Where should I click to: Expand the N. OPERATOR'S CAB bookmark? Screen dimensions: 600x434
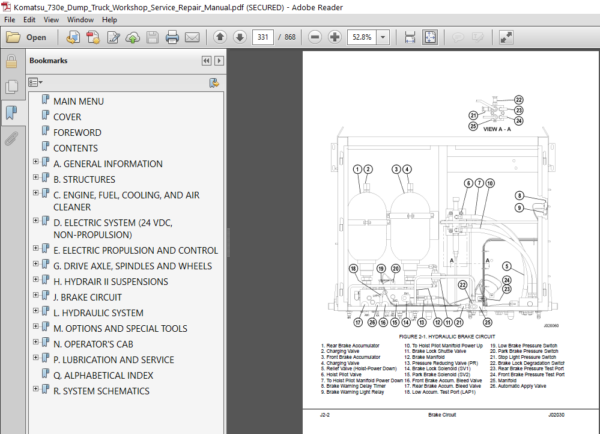tap(36, 342)
